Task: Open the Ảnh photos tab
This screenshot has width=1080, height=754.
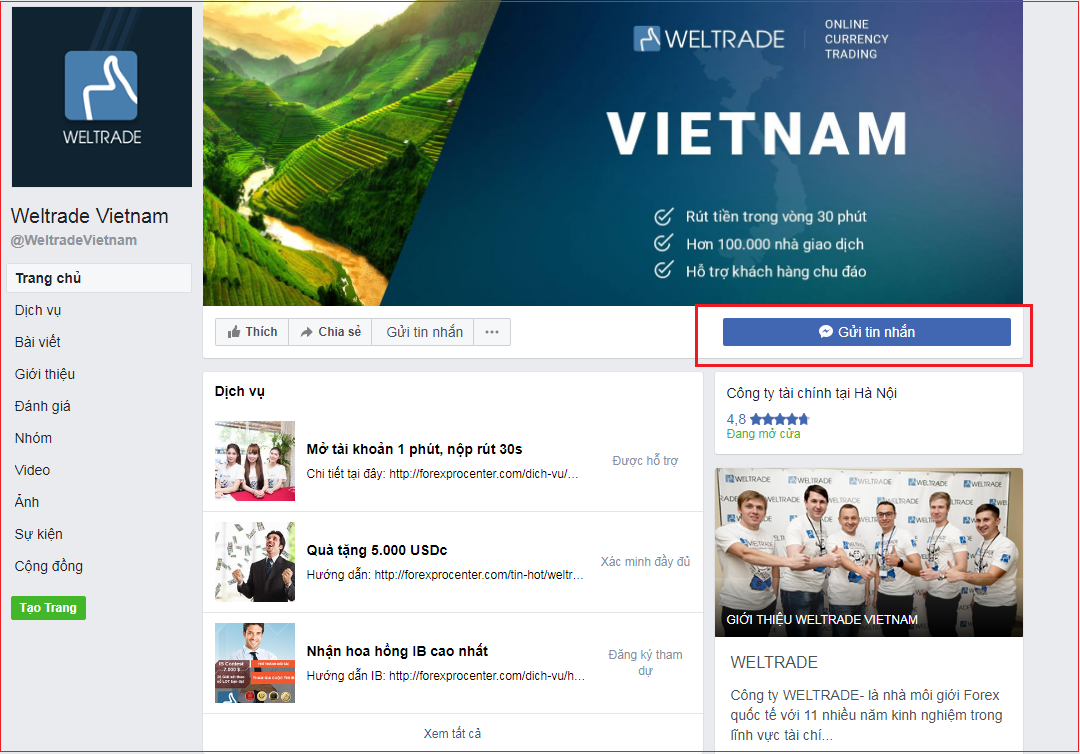Action: pyautogui.click(x=27, y=502)
